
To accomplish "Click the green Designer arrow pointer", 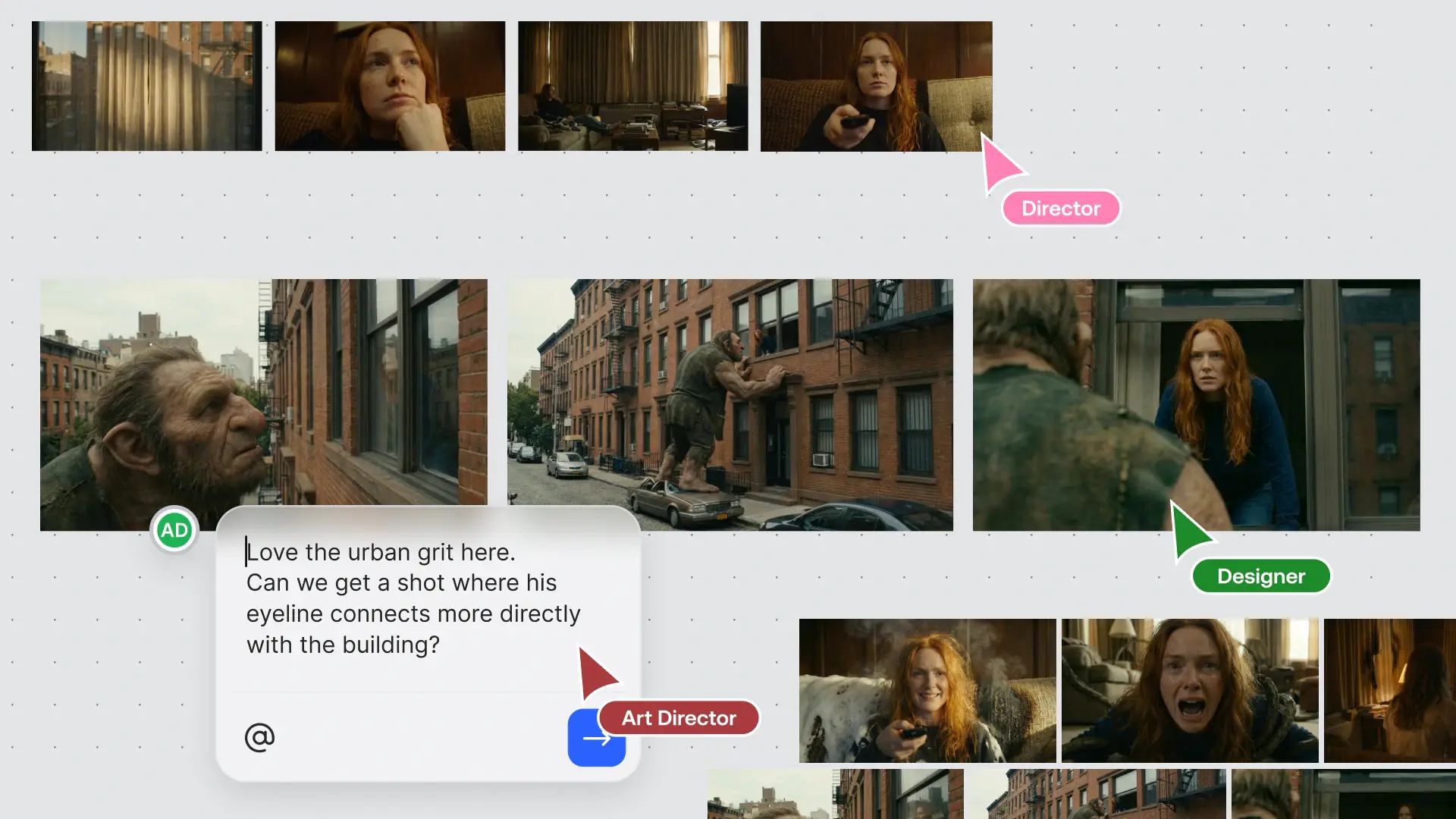I will [1188, 531].
